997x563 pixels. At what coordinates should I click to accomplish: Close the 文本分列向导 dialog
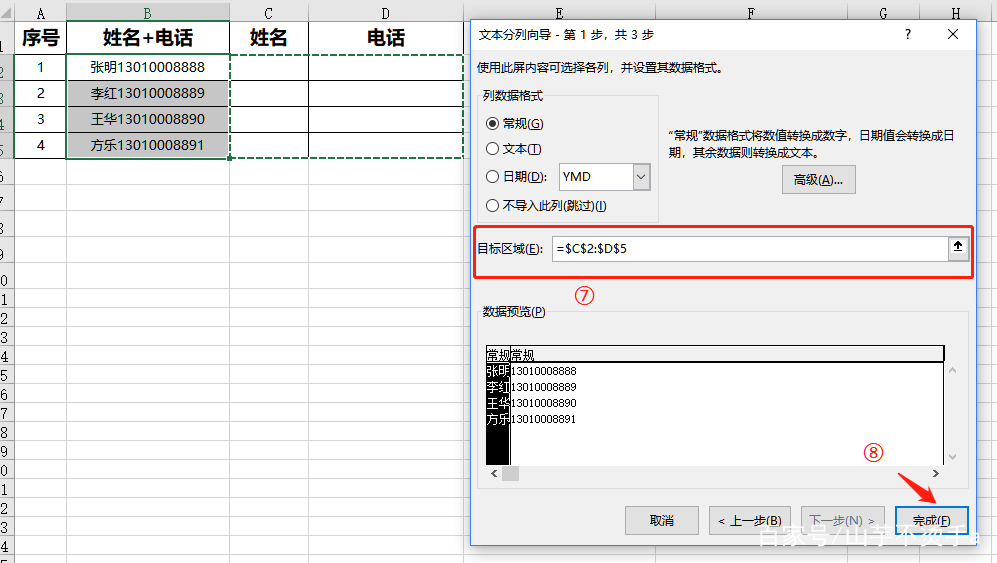[952, 34]
